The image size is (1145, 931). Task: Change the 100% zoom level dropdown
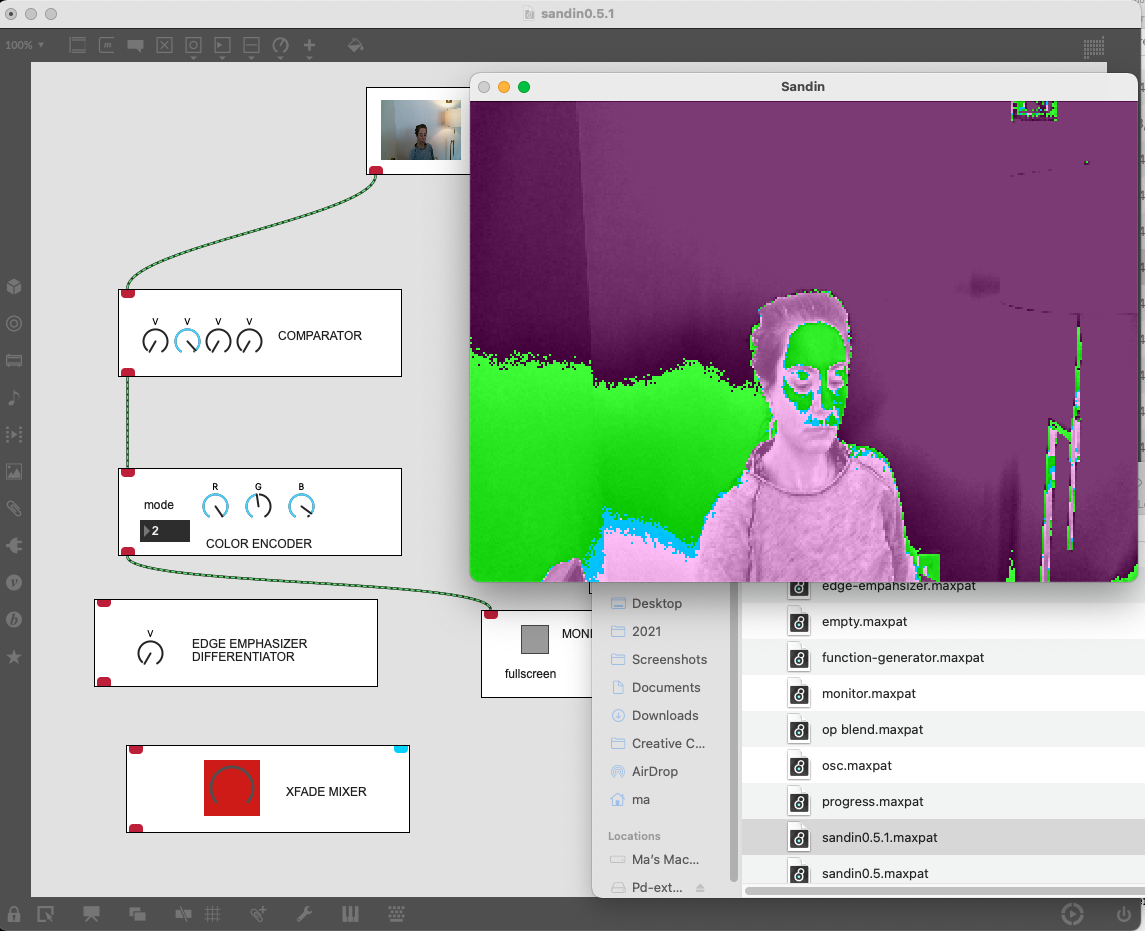click(x=24, y=45)
